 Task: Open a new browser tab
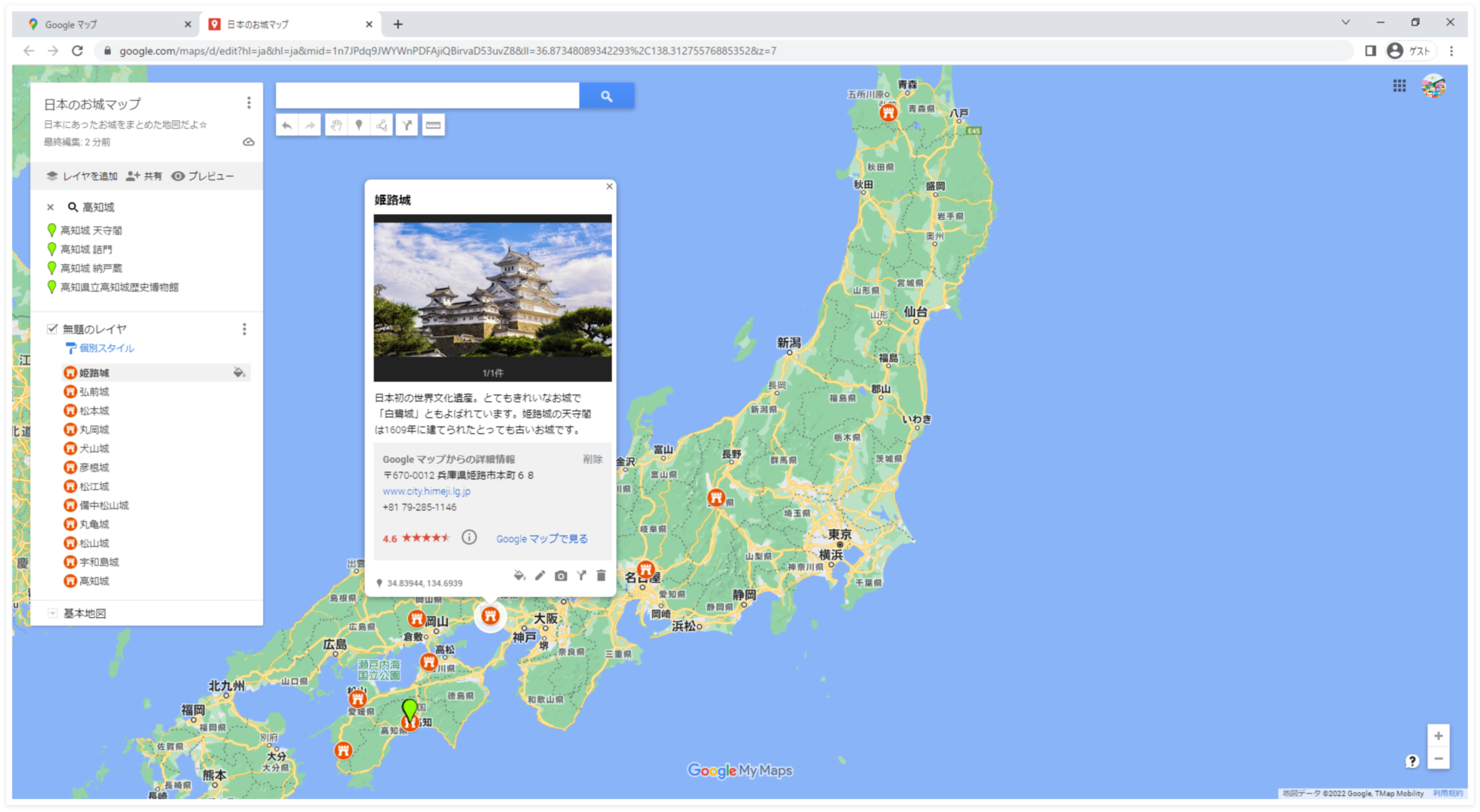pos(398,25)
